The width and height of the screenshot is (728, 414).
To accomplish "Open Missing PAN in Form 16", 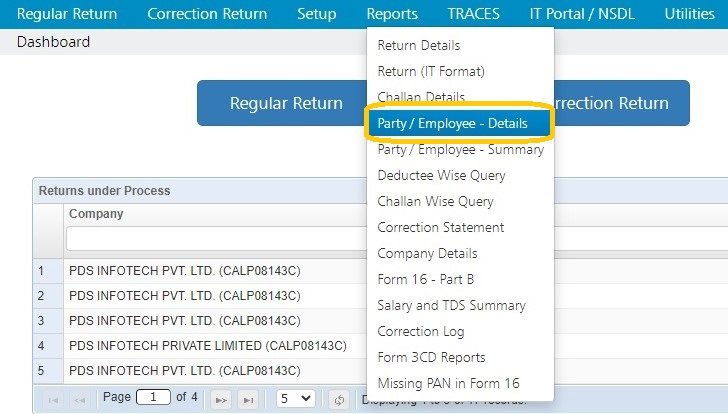I will coord(448,383).
